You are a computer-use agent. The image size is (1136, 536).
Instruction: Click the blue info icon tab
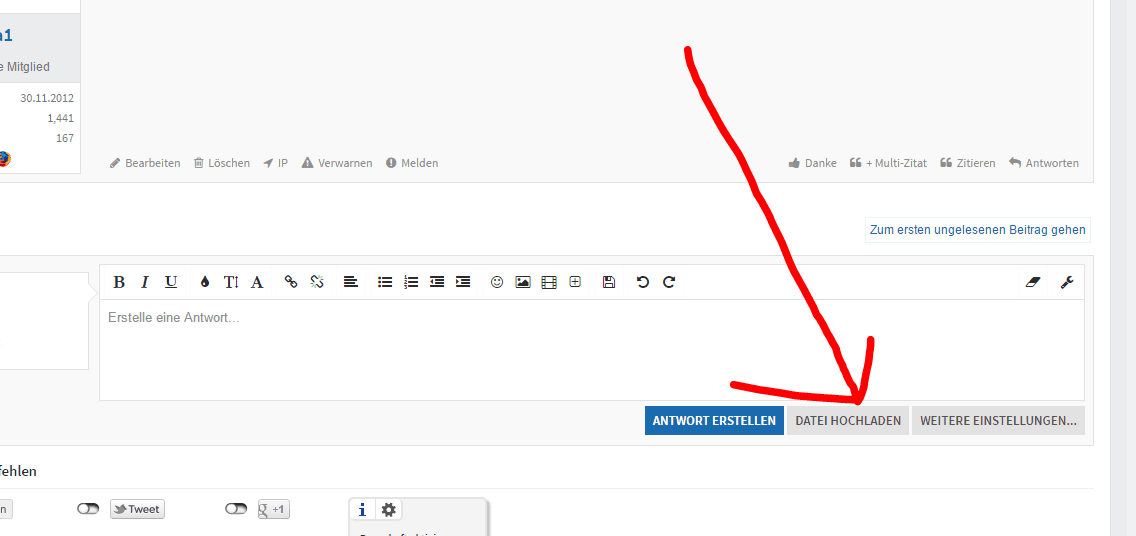[362, 510]
